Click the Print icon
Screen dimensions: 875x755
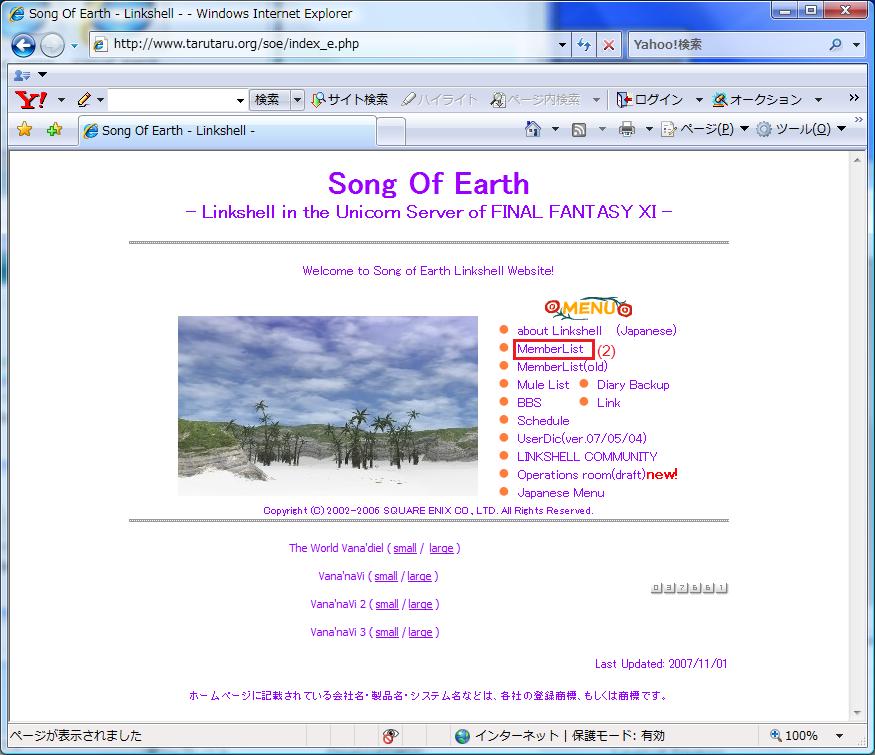tap(626, 129)
